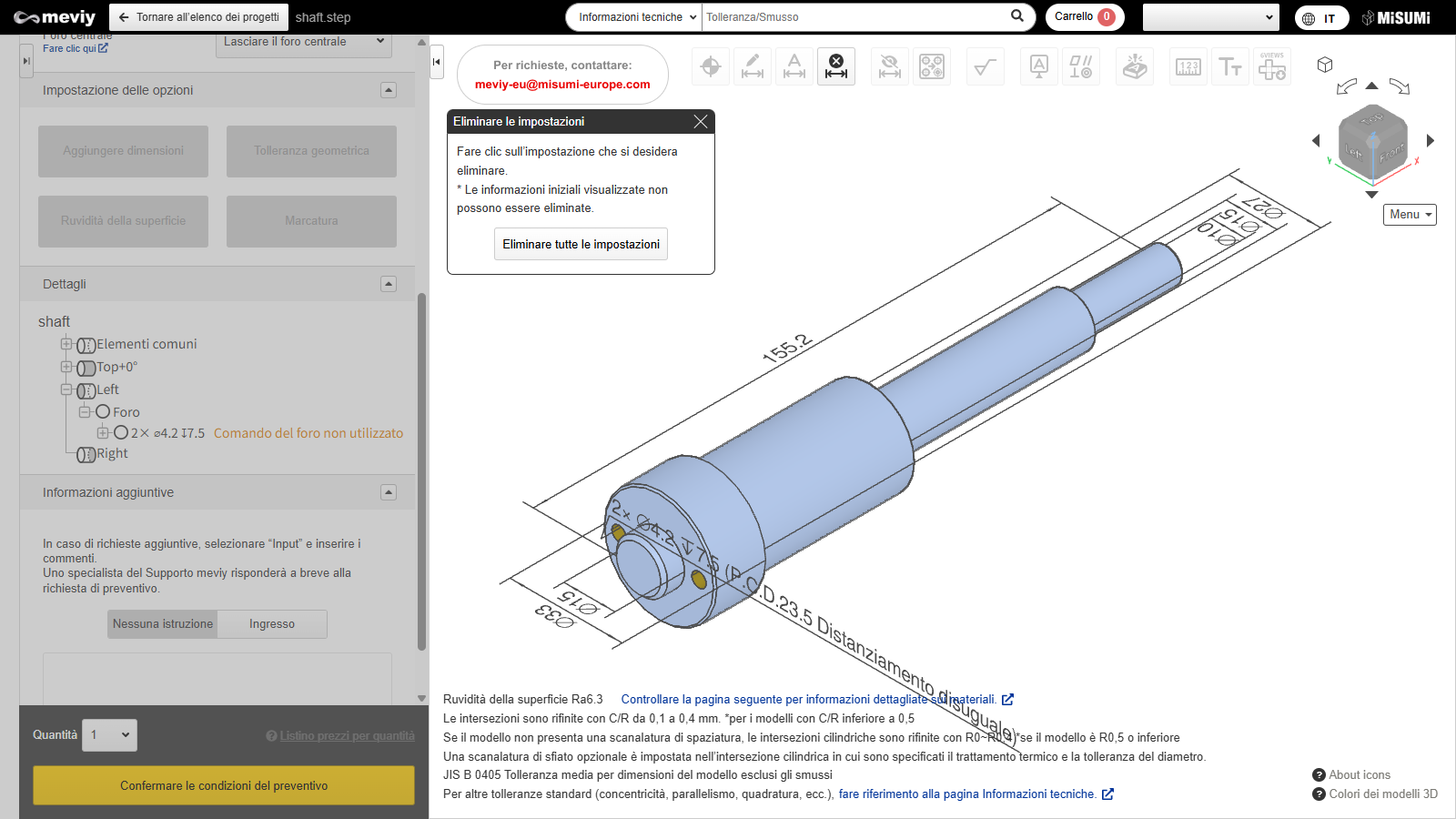
Task: Click the 6VIEWS download icon
Action: click(x=1272, y=66)
